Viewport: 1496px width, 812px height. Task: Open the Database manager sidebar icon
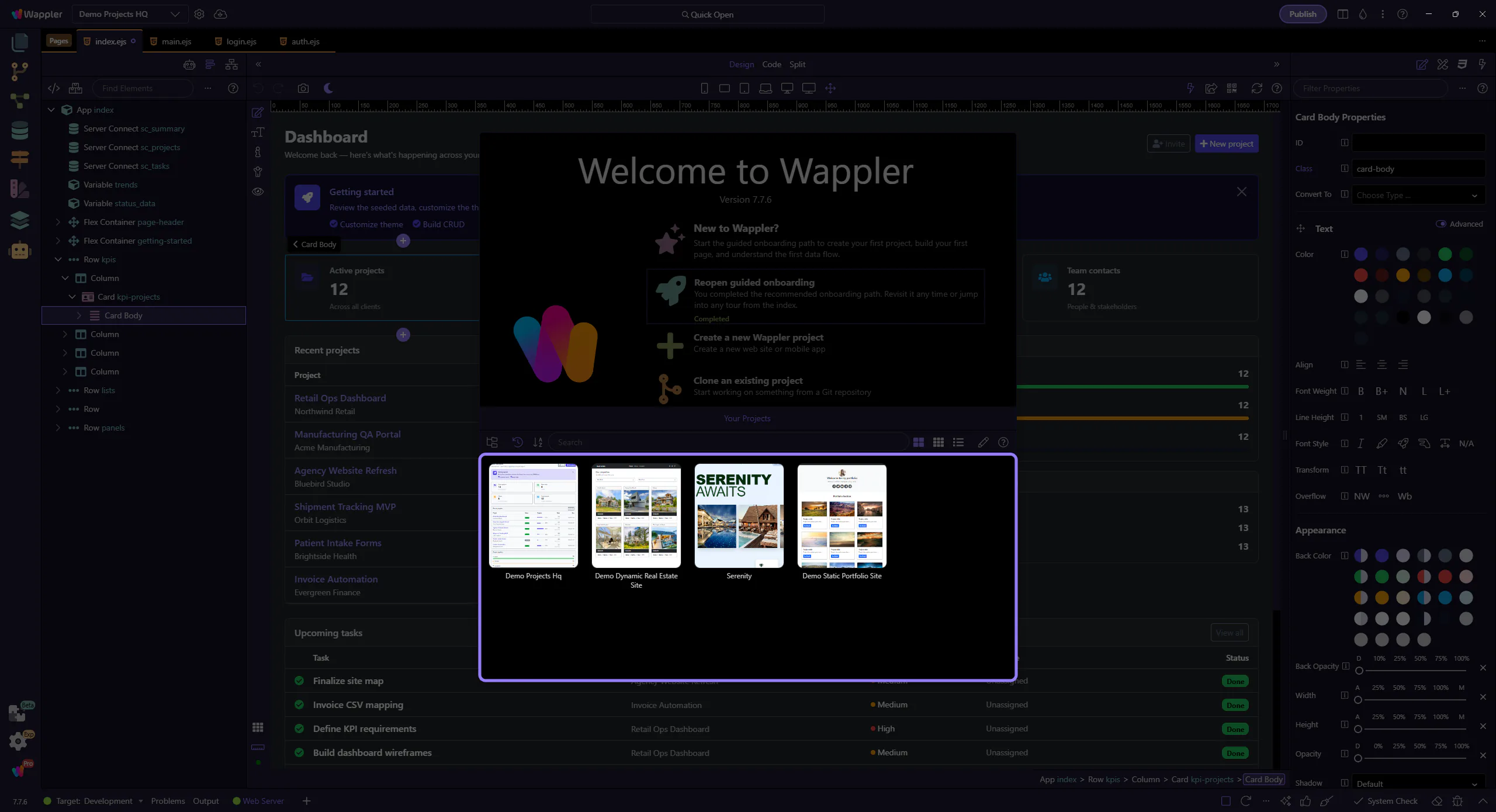point(19,130)
